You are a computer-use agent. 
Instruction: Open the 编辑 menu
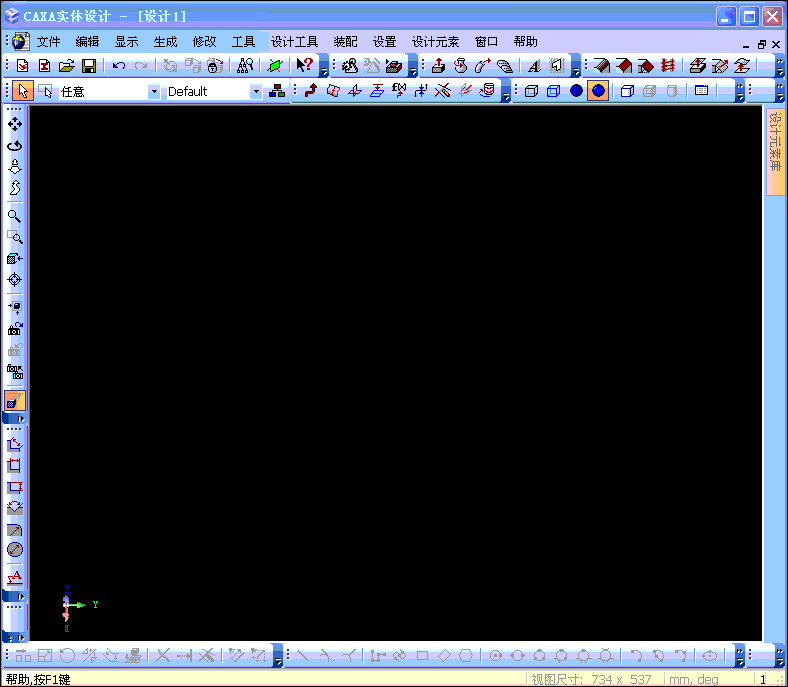87,42
